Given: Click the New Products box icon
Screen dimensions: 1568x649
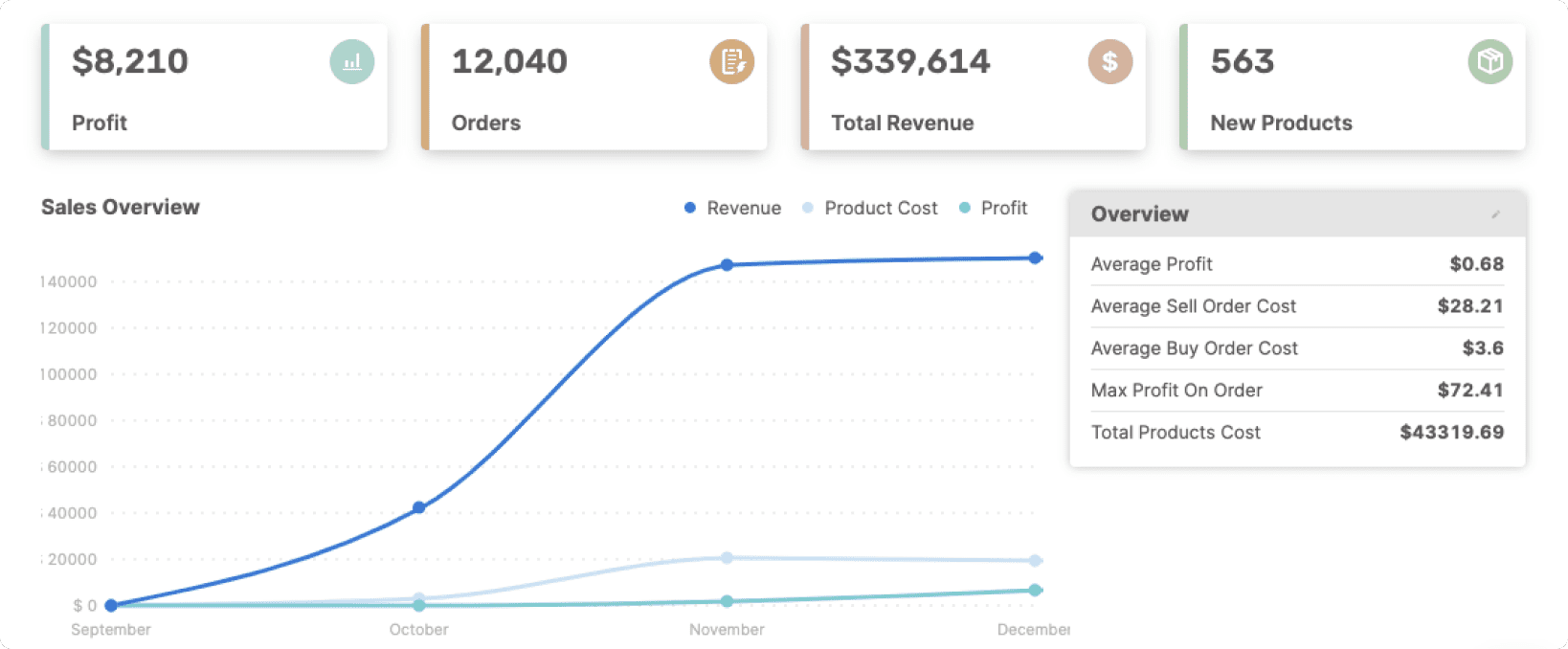Looking at the screenshot, I should [x=1490, y=62].
